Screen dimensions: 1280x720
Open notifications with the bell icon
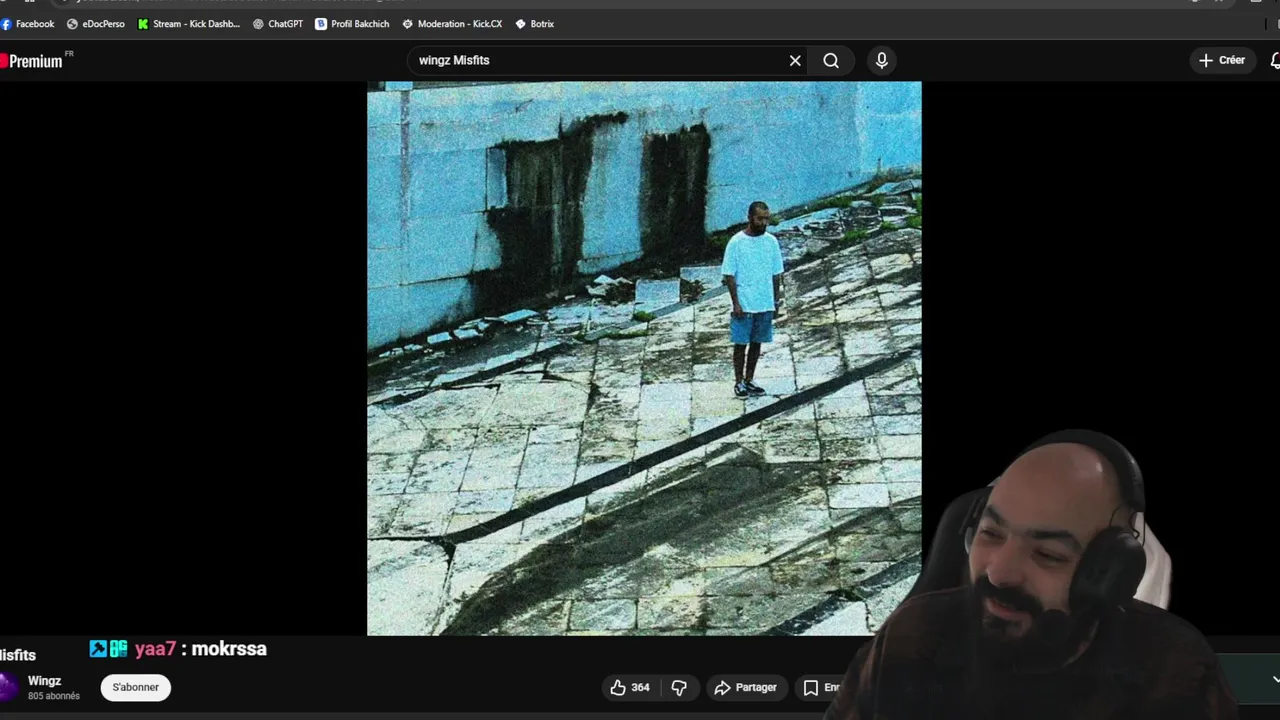pos(1274,61)
